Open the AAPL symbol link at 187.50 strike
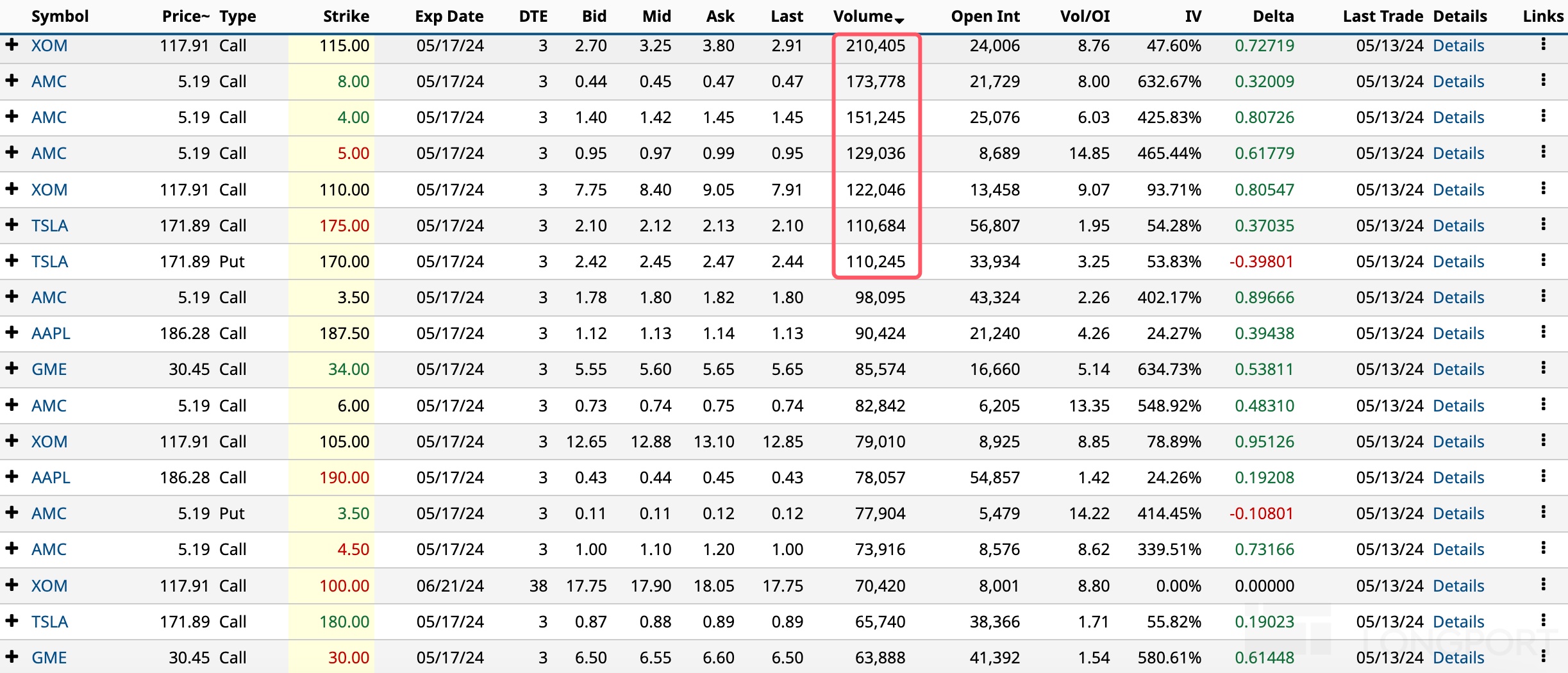The width and height of the screenshot is (1568, 673). [x=51, y=333]
